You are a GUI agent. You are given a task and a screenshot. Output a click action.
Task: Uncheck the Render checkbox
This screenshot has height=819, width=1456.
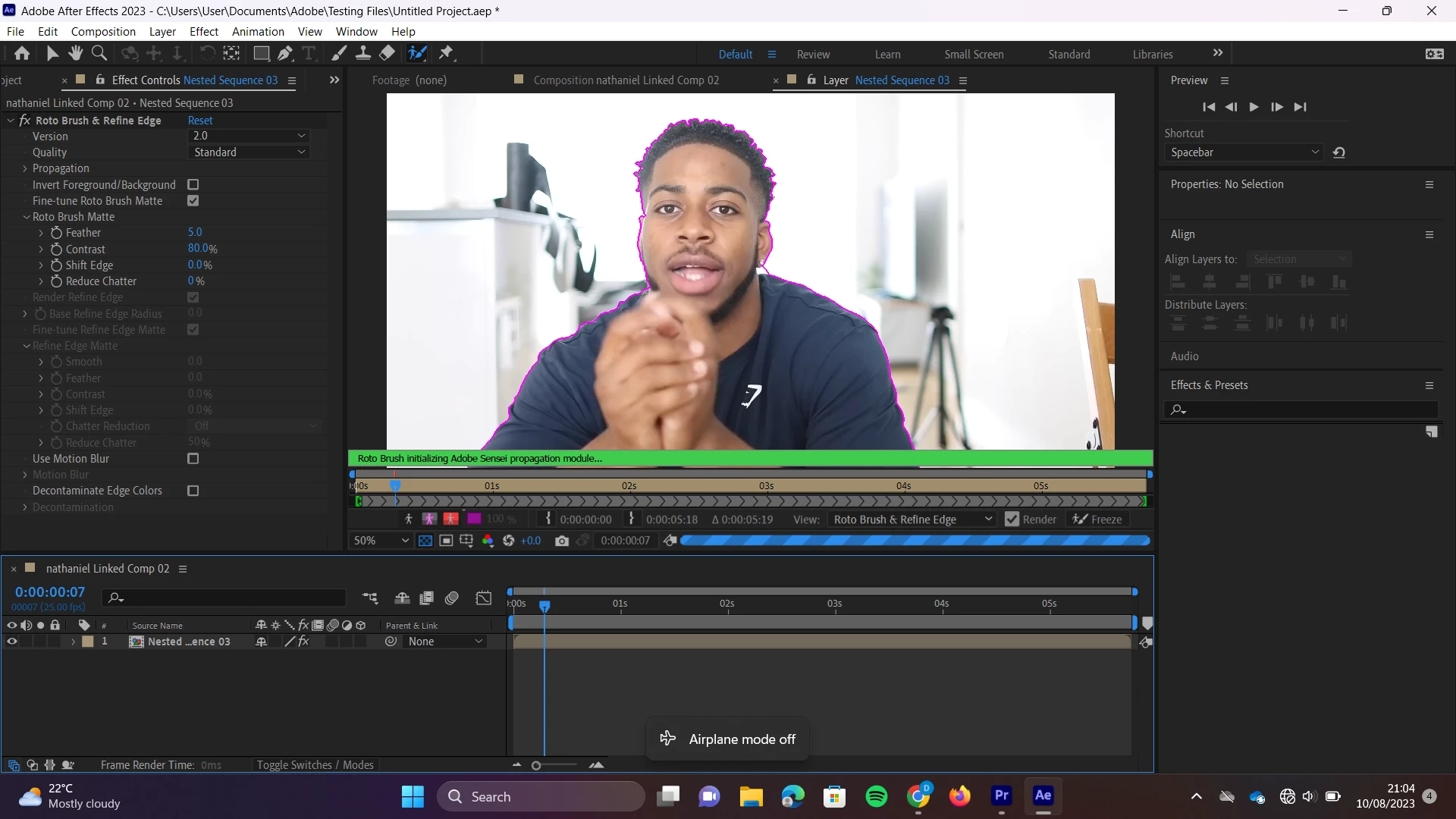pyautogui.click(x=1012, y=519)
